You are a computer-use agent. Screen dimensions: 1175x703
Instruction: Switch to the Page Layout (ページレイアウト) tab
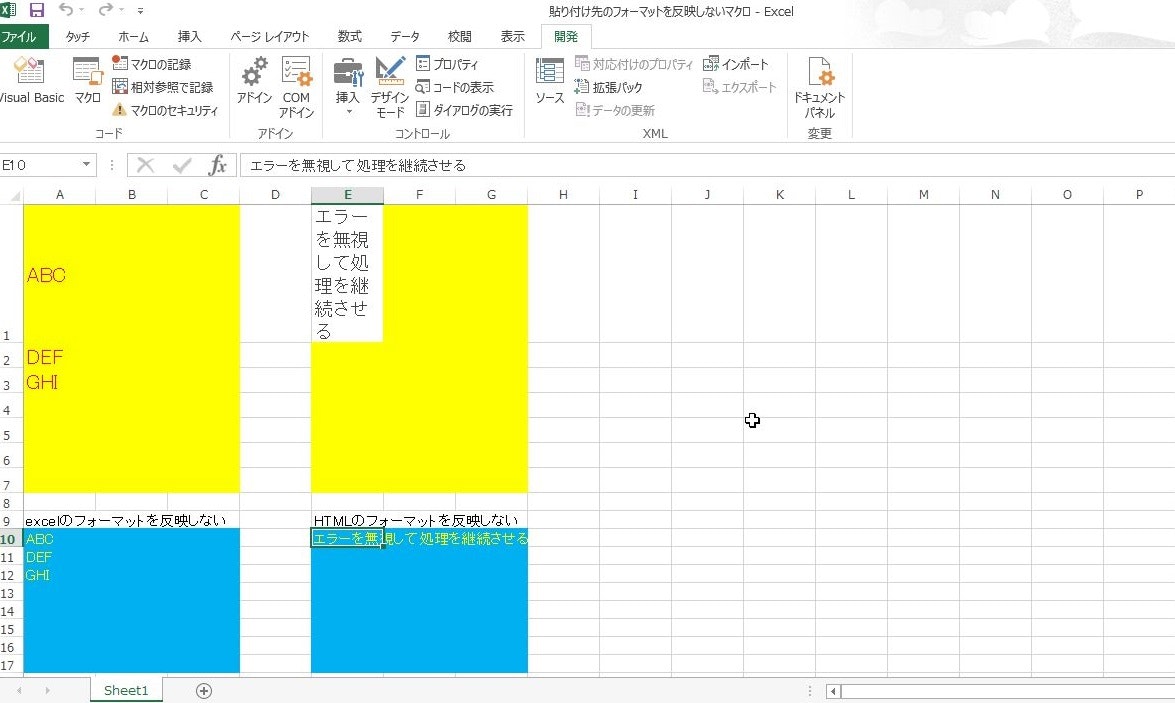point(270,36)
